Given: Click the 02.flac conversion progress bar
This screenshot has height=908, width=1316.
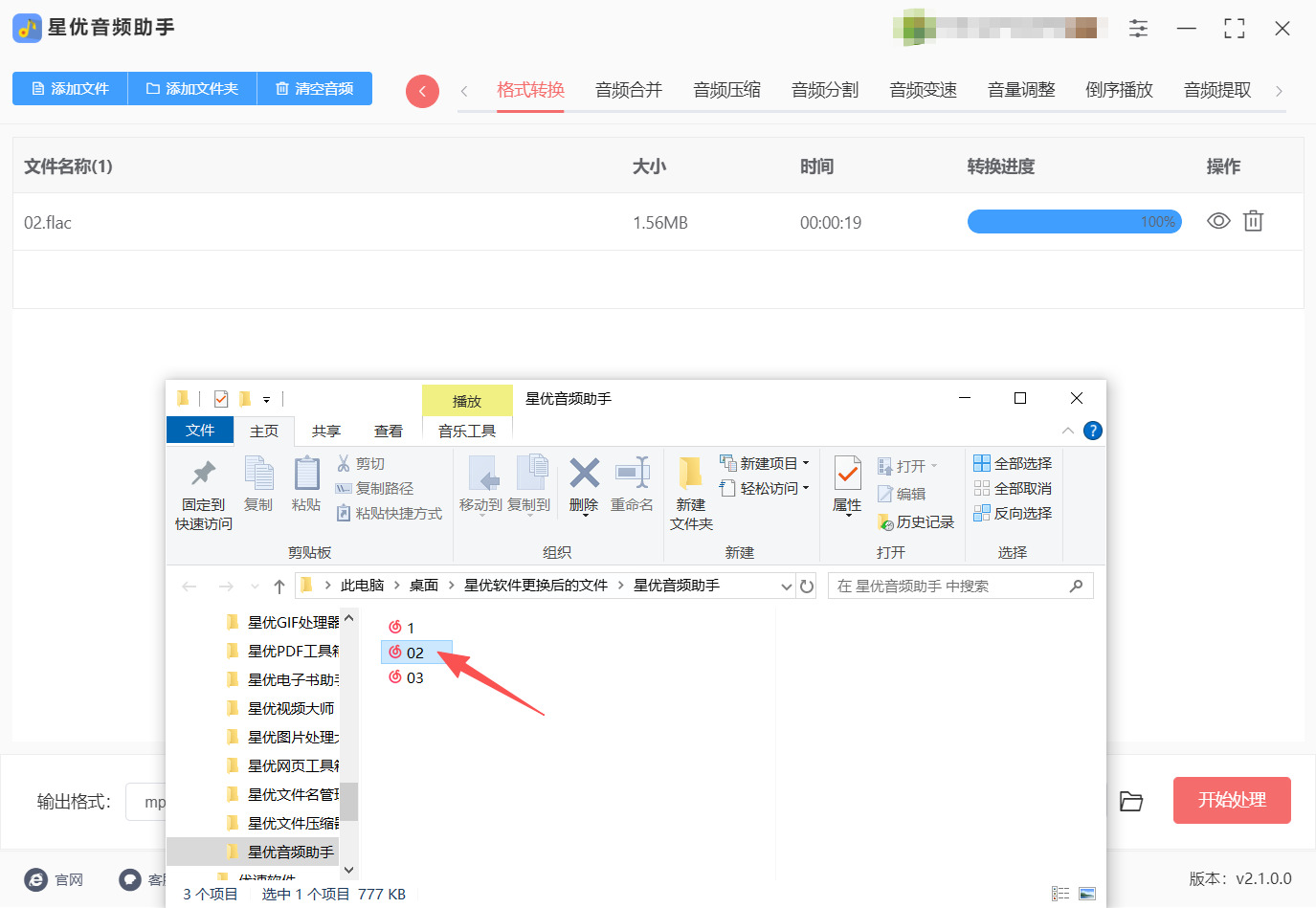Looking at the screenshot, I should point(1075,222).
